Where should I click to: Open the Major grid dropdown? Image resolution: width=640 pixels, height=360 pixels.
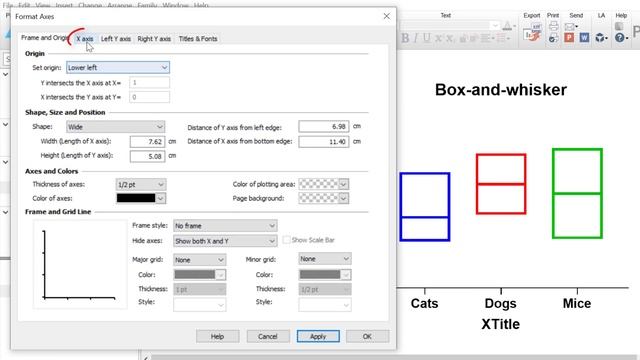pos(200,260)
